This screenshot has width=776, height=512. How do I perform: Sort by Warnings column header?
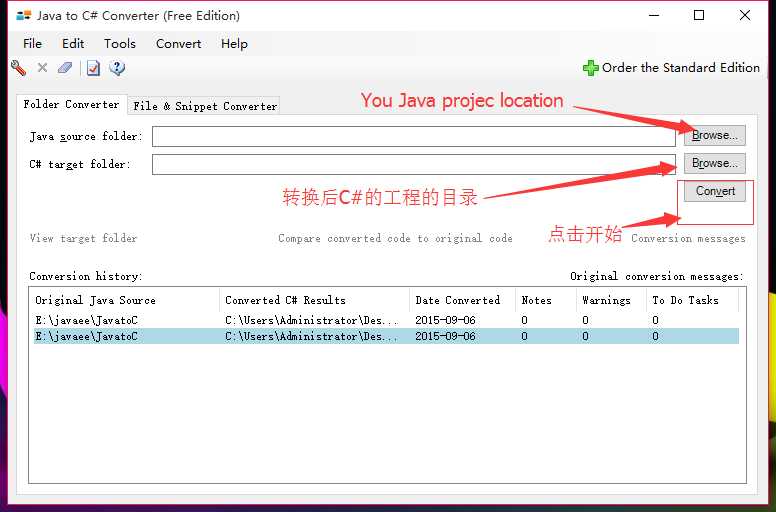[x=611, y=300]
